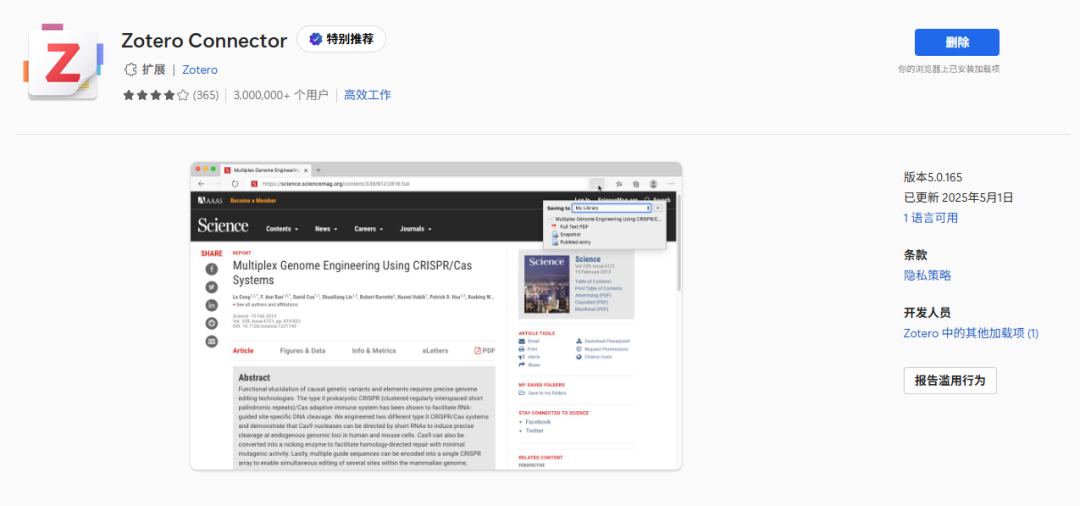
Task: Click the 你的浏览器上已安装加载项 note
Action: pos(948,69)
